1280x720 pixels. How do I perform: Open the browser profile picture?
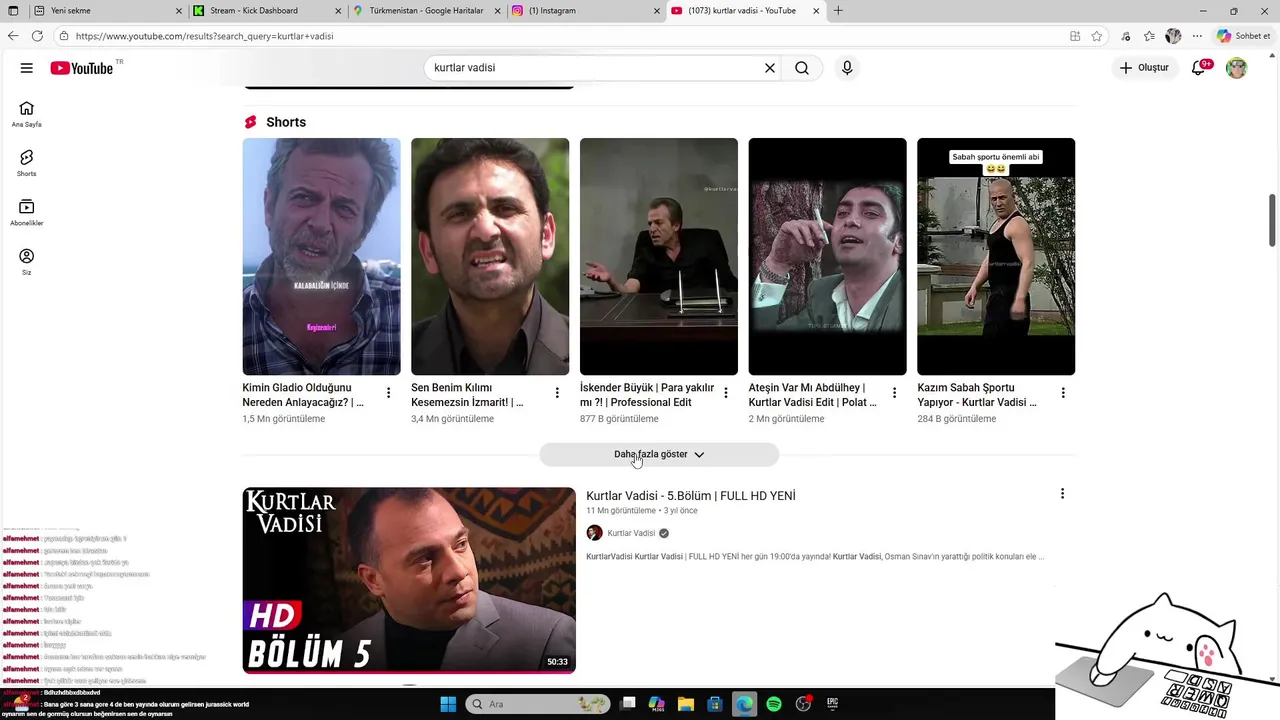(1173, 36)
